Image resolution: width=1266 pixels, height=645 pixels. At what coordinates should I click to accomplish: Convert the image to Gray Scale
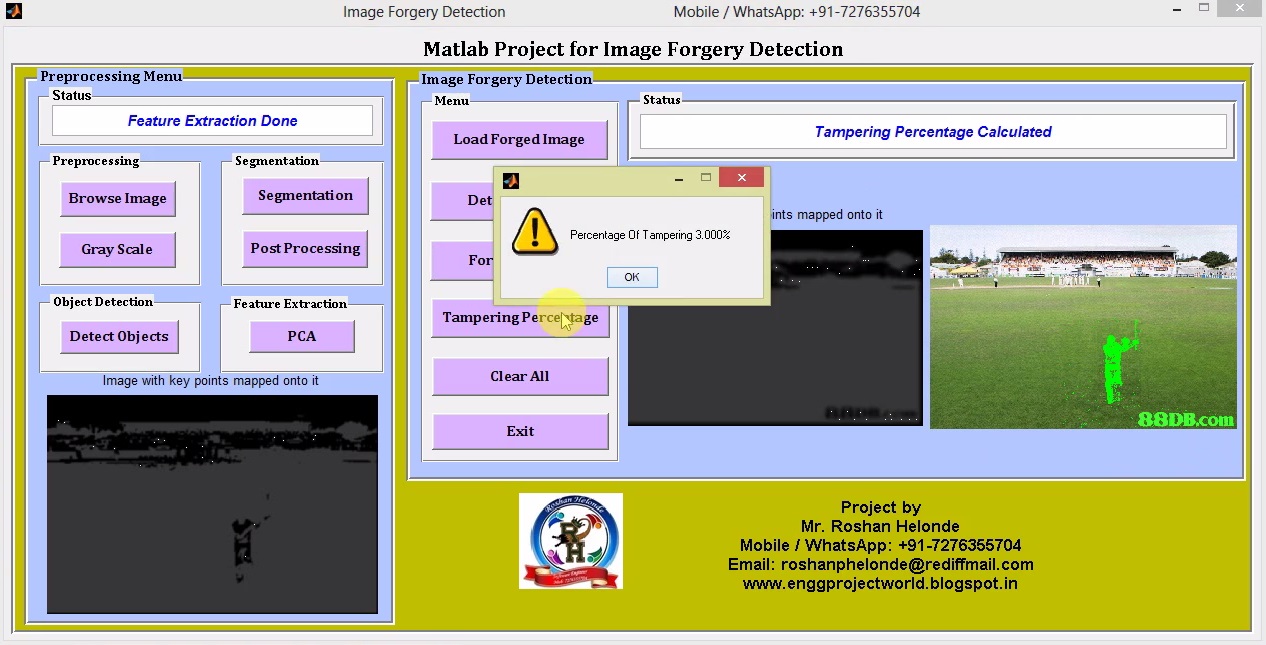117,249
